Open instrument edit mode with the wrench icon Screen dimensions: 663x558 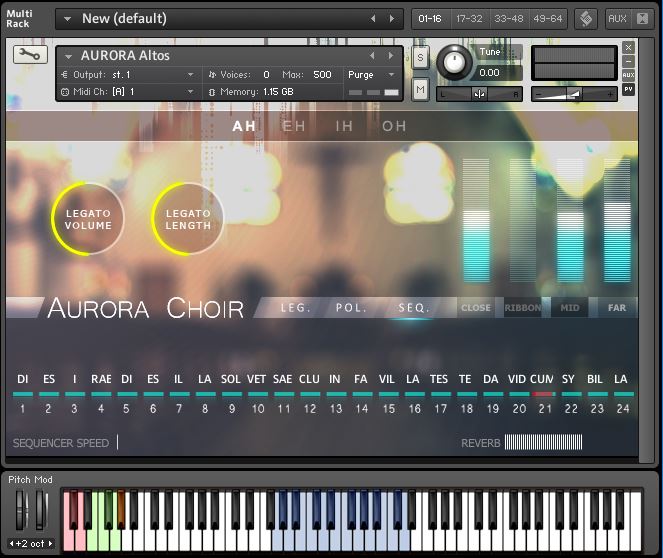[30, 54]
